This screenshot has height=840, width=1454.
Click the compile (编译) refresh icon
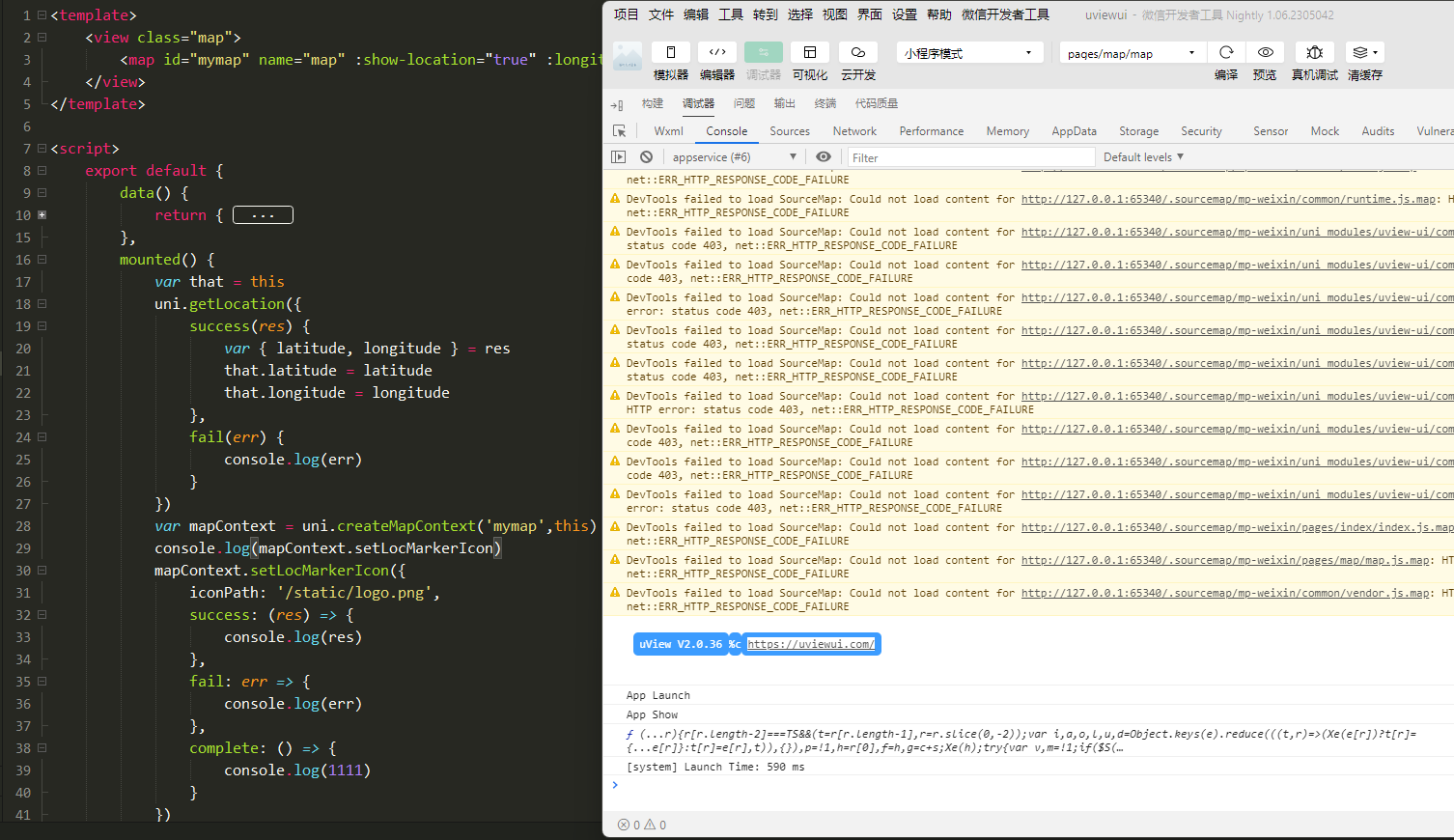(1226, 52)
